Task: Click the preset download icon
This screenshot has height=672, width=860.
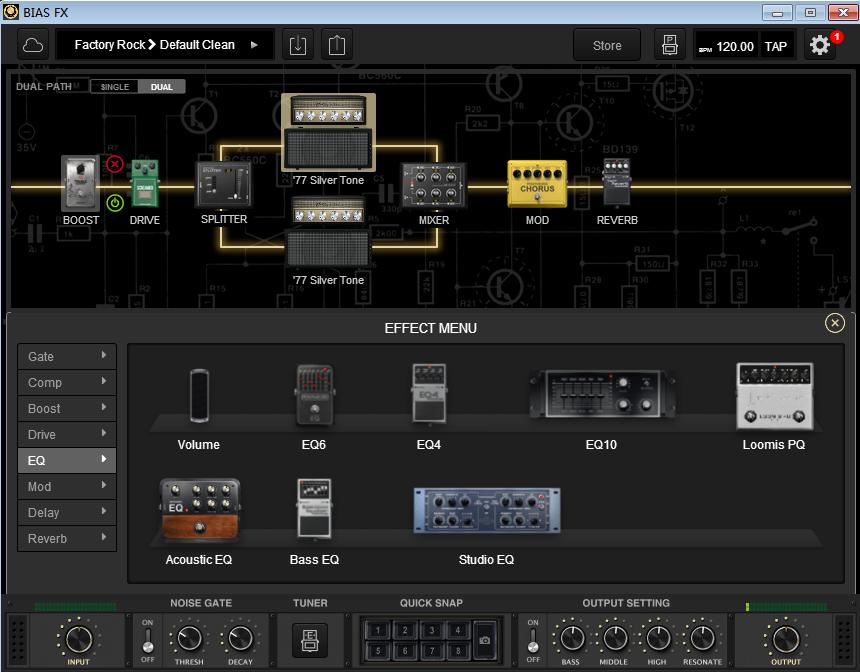Action: tap(297, 44)
